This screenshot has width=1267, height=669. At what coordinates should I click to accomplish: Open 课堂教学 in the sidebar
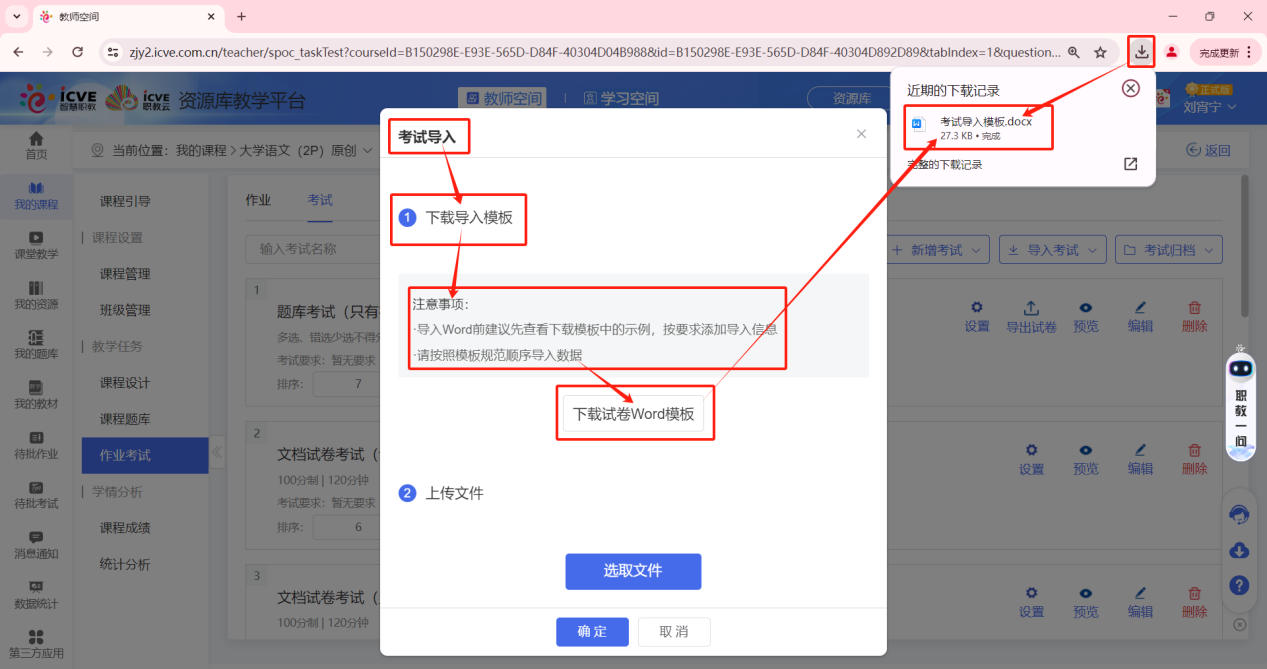click(36, 245)
